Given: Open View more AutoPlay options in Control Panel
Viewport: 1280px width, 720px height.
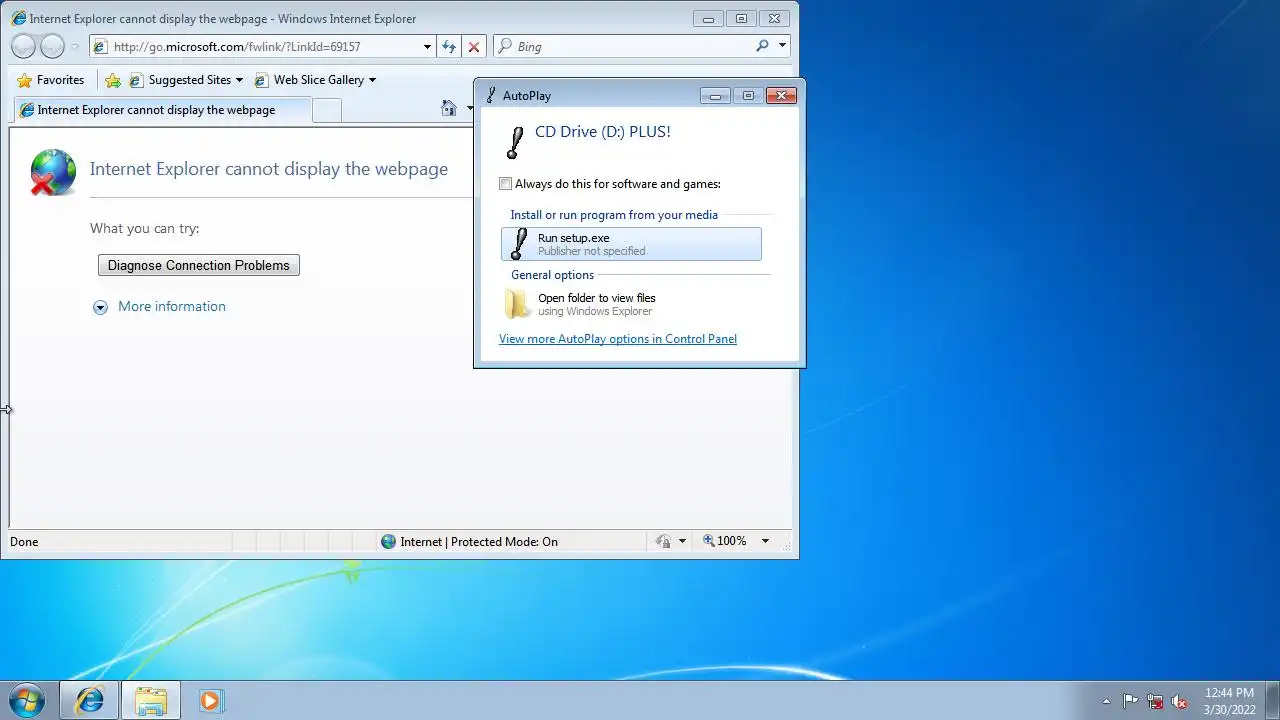Looking at the screenshot, I should (x=618, y=339).
